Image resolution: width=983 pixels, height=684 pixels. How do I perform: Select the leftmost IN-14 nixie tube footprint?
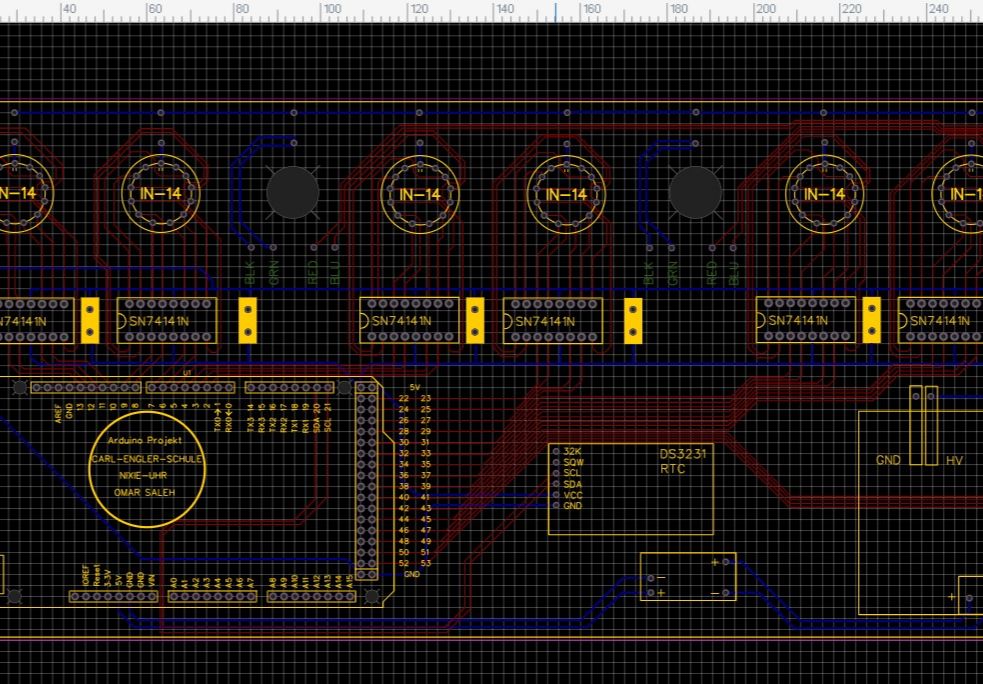(15, 193)
